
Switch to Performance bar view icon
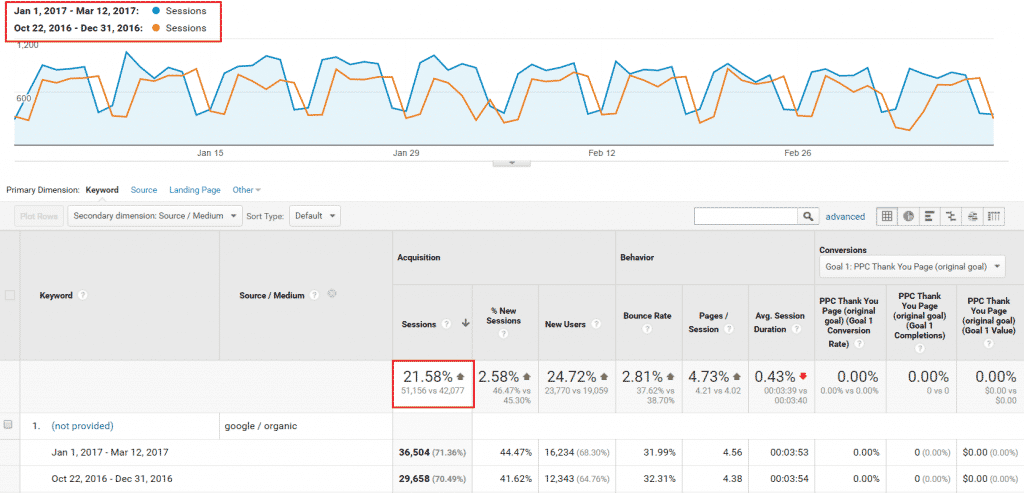coord(929,216)
